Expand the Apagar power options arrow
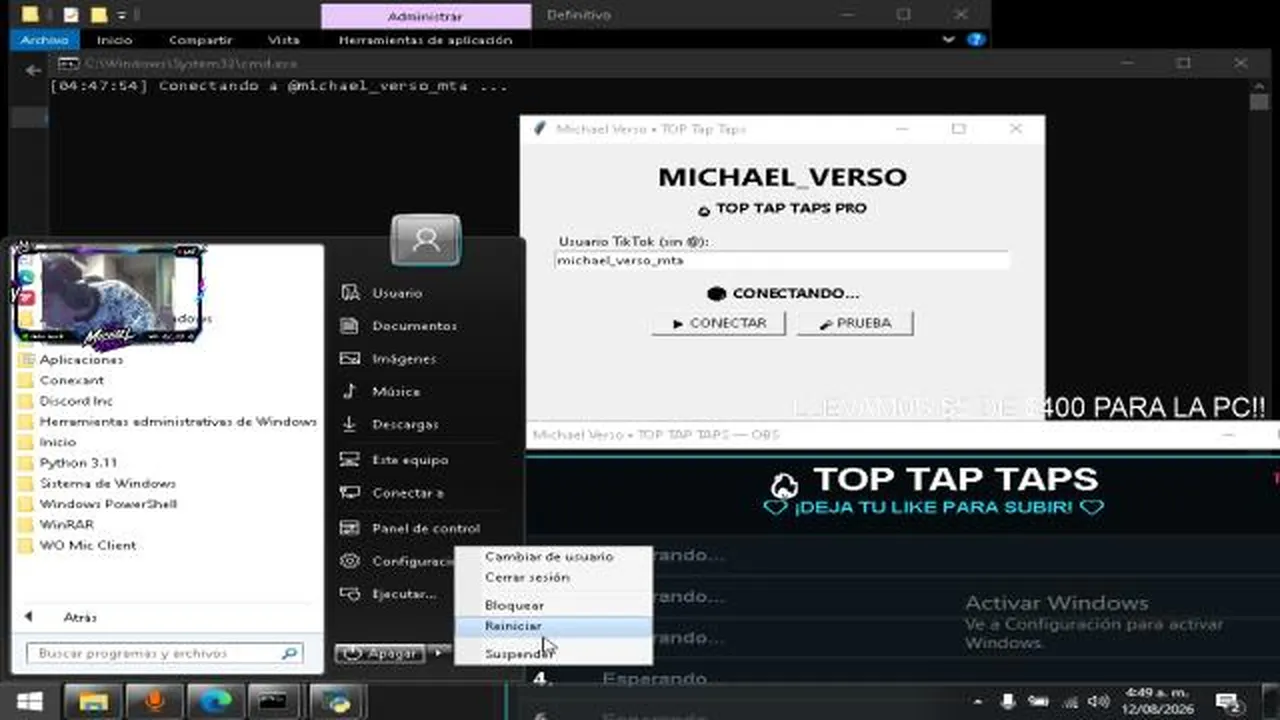 438,654
